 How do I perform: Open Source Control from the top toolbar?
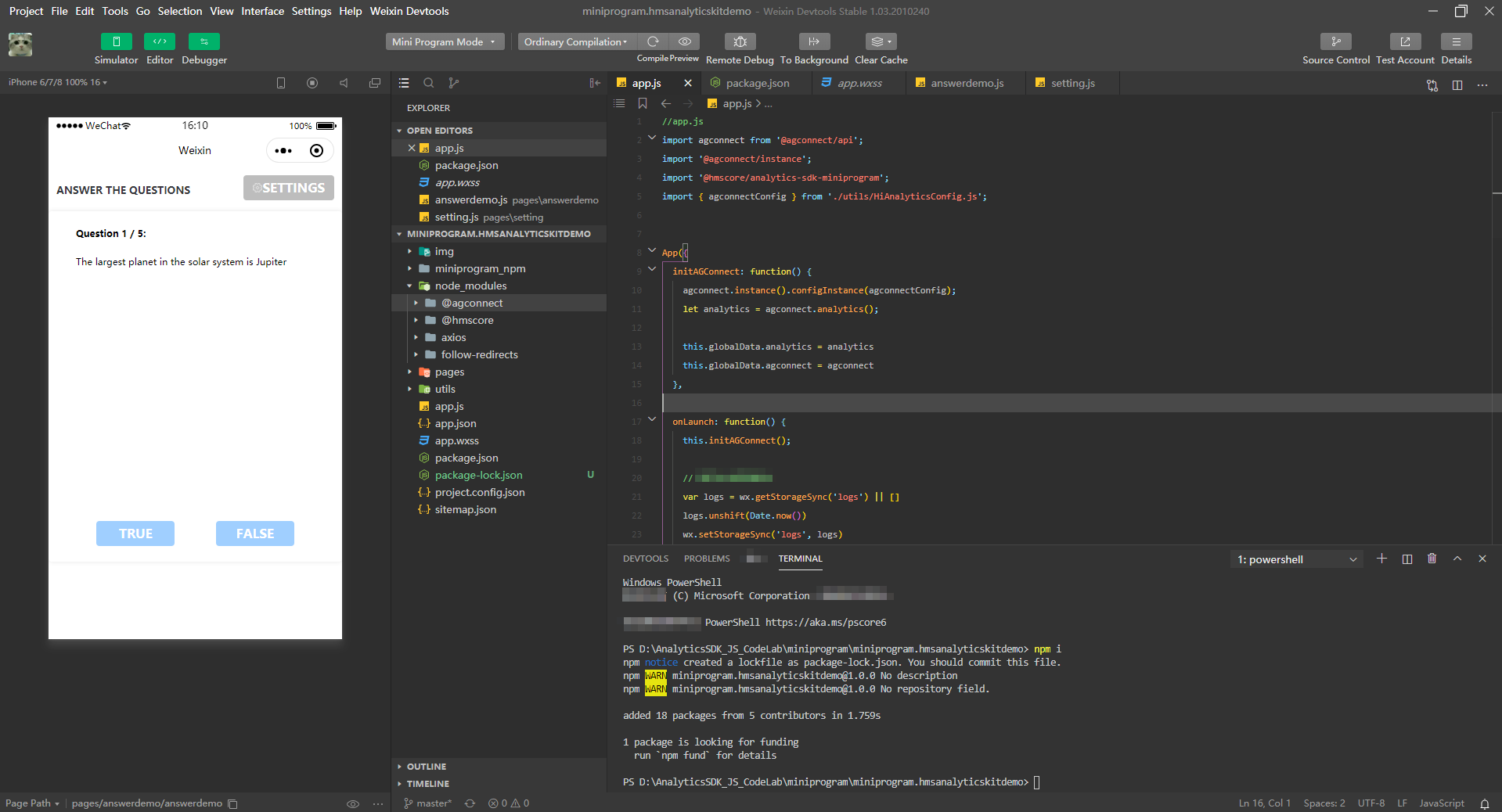click(1335, 41)
